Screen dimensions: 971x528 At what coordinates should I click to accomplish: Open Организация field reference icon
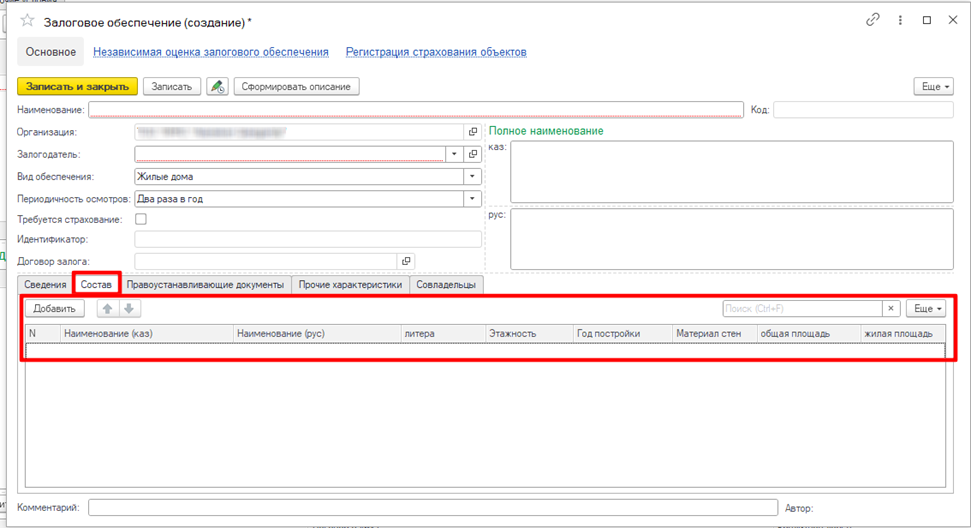tap(473, 132)
